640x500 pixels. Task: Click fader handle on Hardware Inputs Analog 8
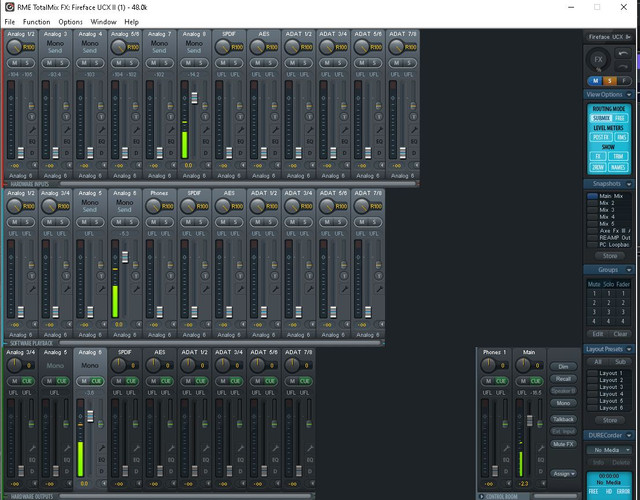coord(195,98)
